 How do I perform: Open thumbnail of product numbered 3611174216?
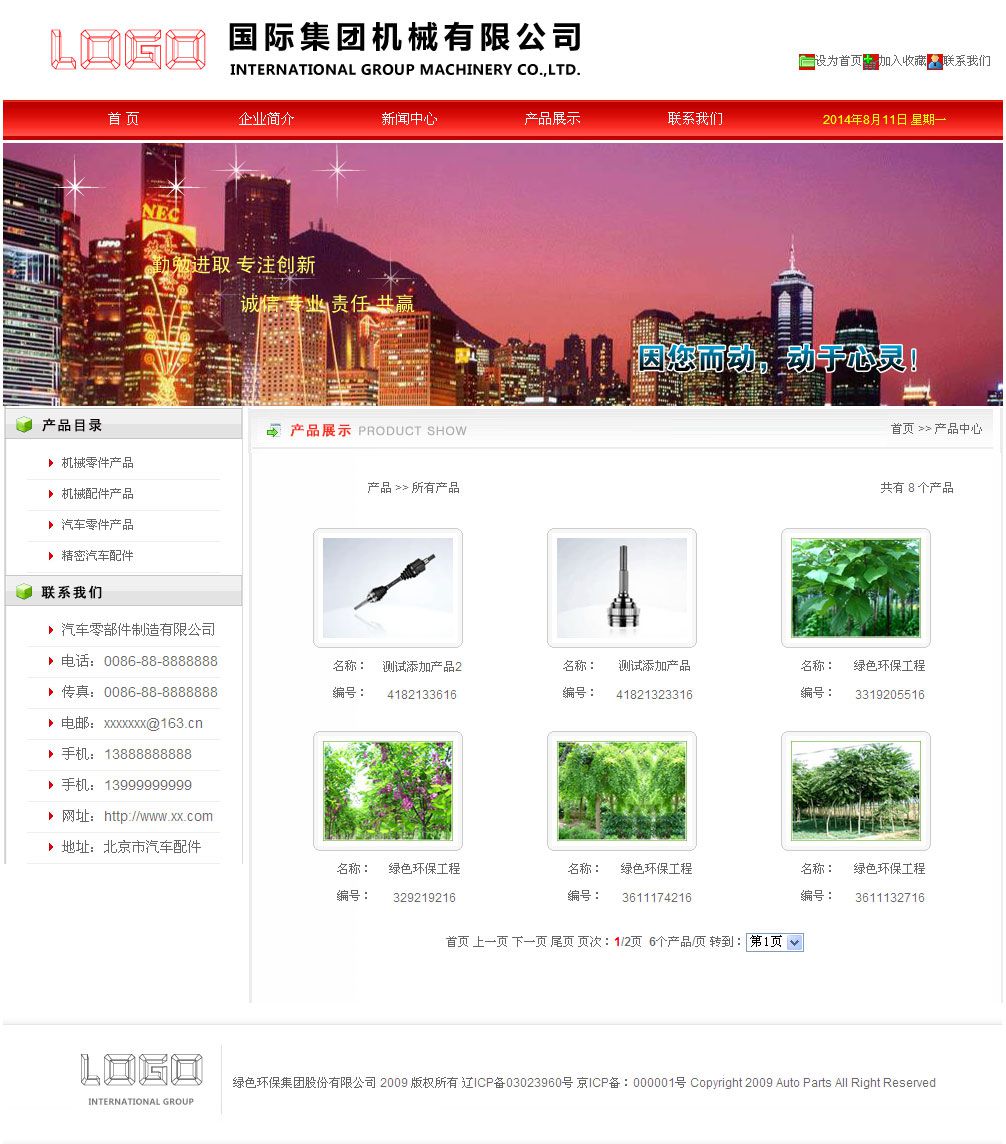tap(622, 791)
